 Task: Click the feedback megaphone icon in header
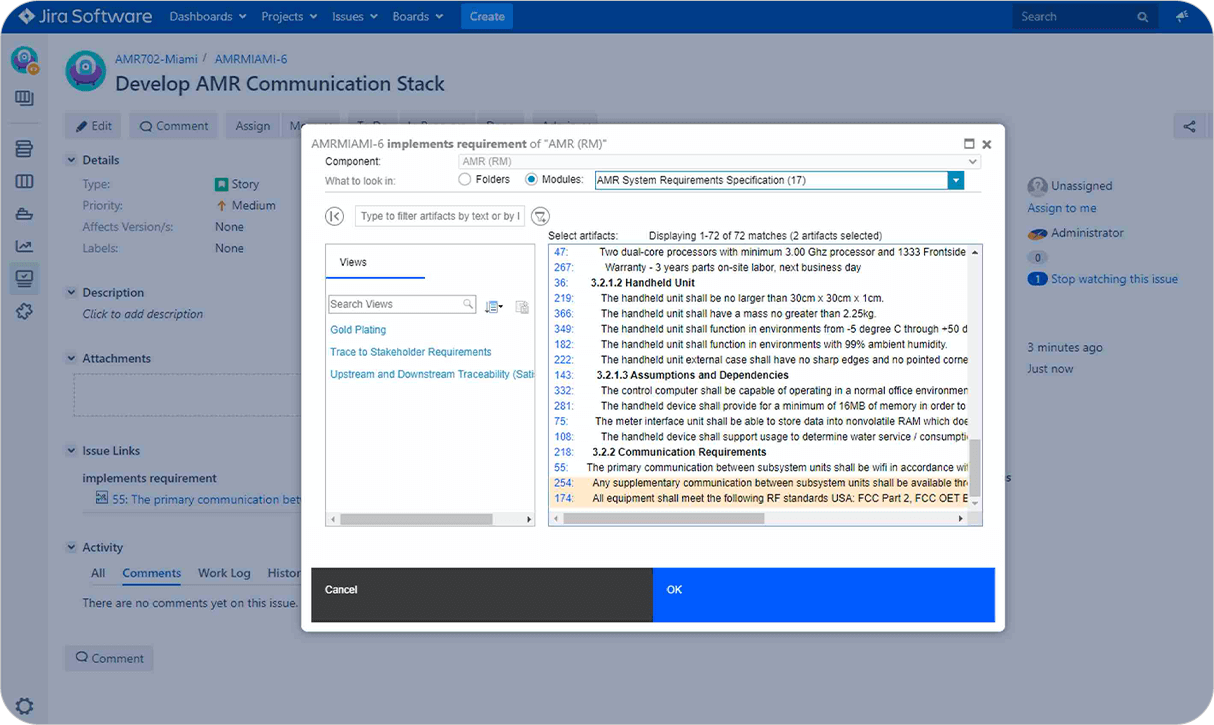coord(1183,16)
